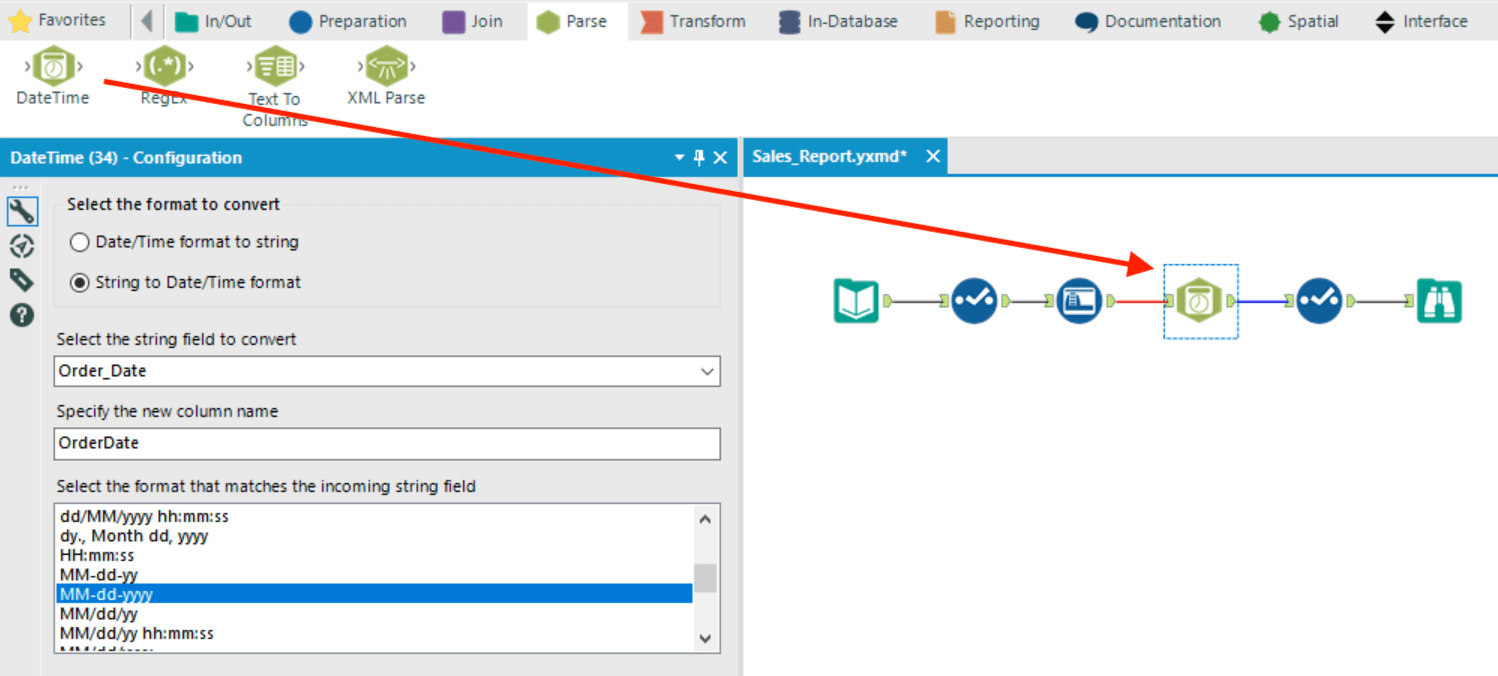
Task: Toggle the pin on the Configuration panel
Action: pyautogui.click(x=700, y=157)
